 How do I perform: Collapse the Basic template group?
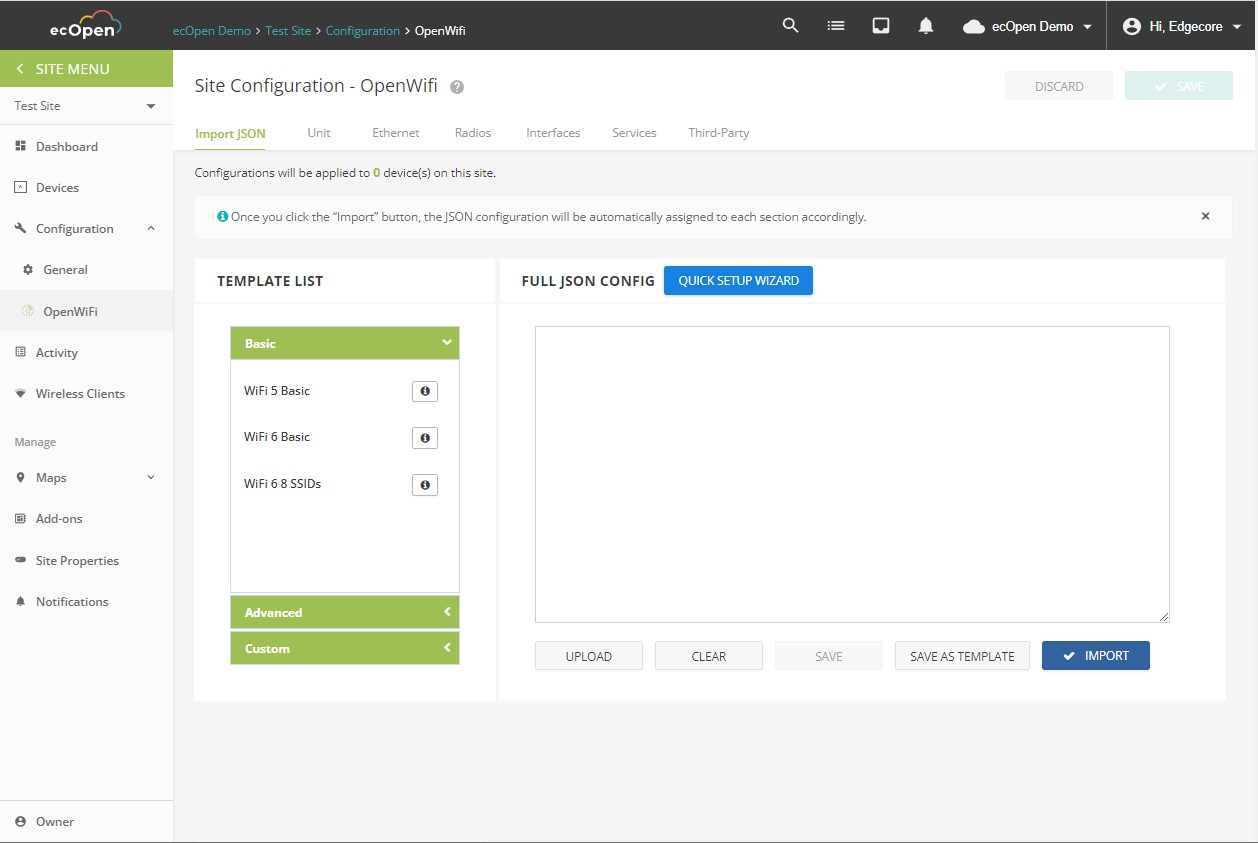(345, 343)
